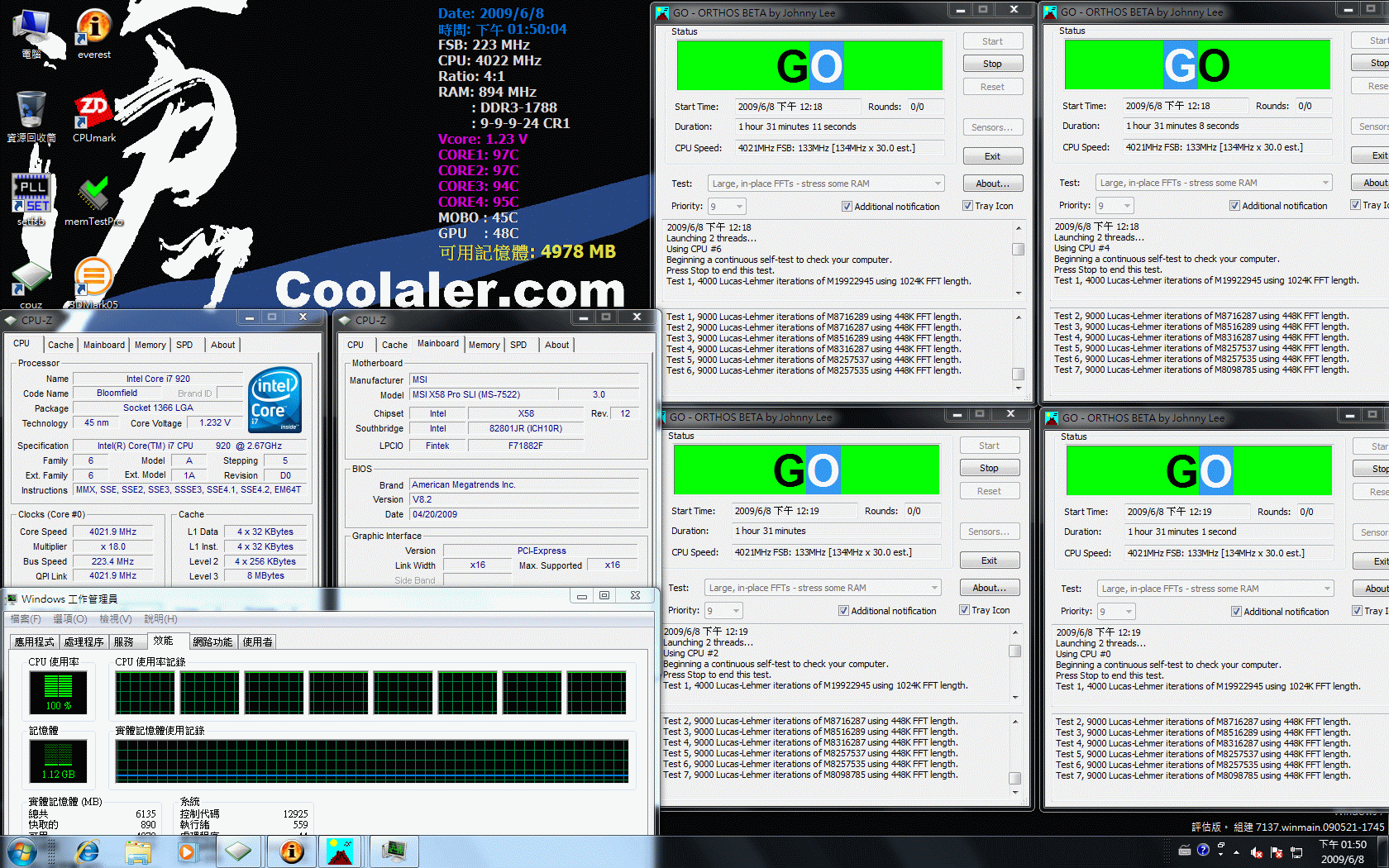
Task: Open the Action Center flag icon
Action: coord(1276,852)
